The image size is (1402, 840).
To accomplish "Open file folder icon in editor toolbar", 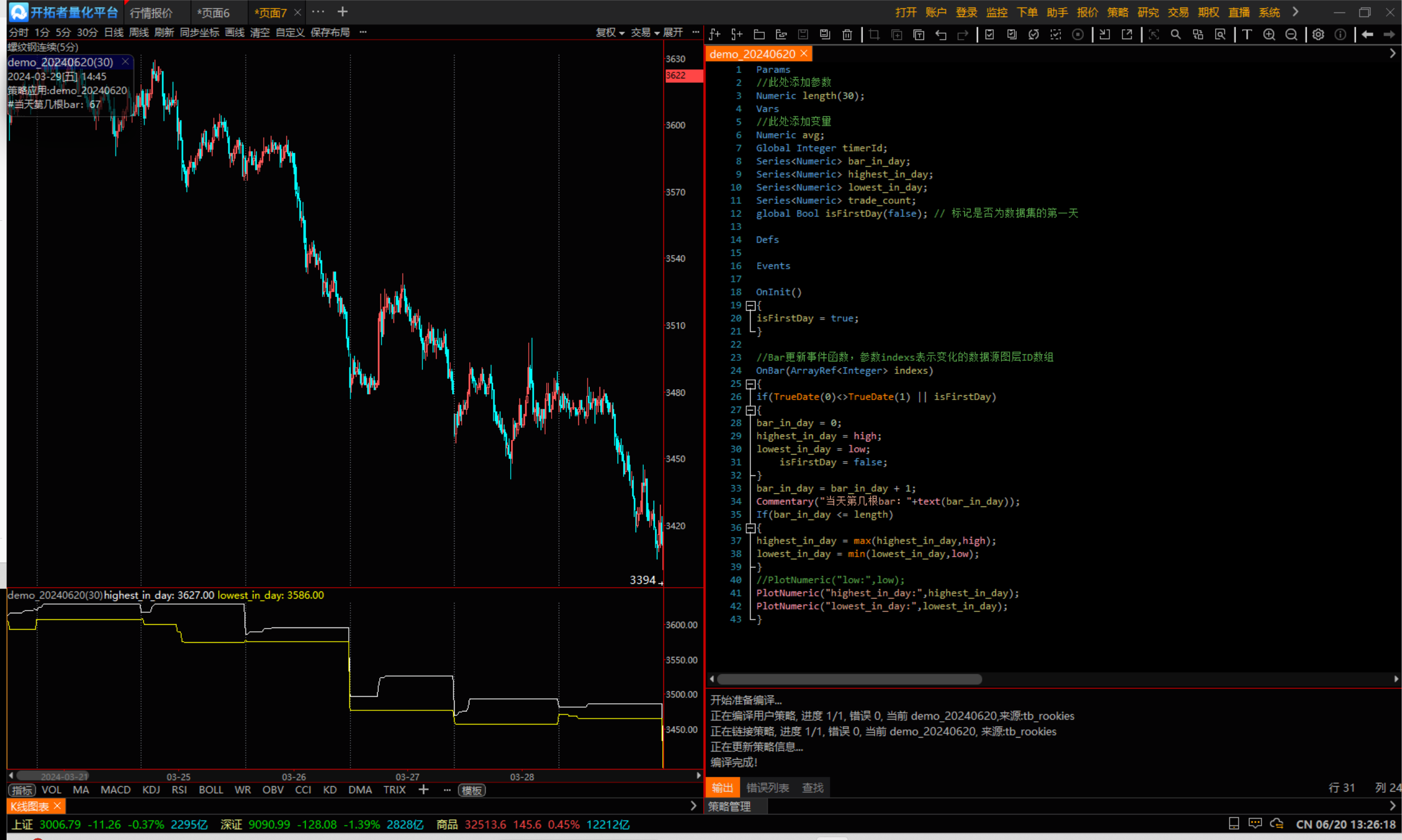I will click(x=759, y=34).
